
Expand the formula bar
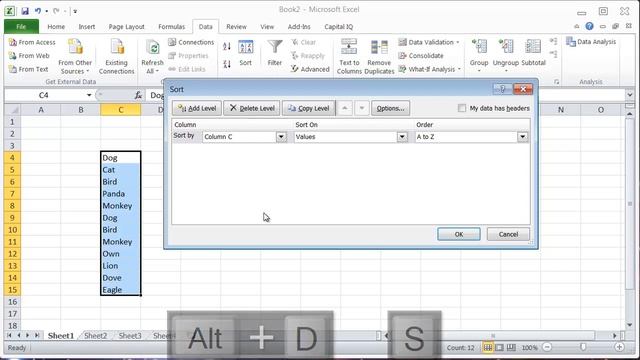tap(630, 95)
